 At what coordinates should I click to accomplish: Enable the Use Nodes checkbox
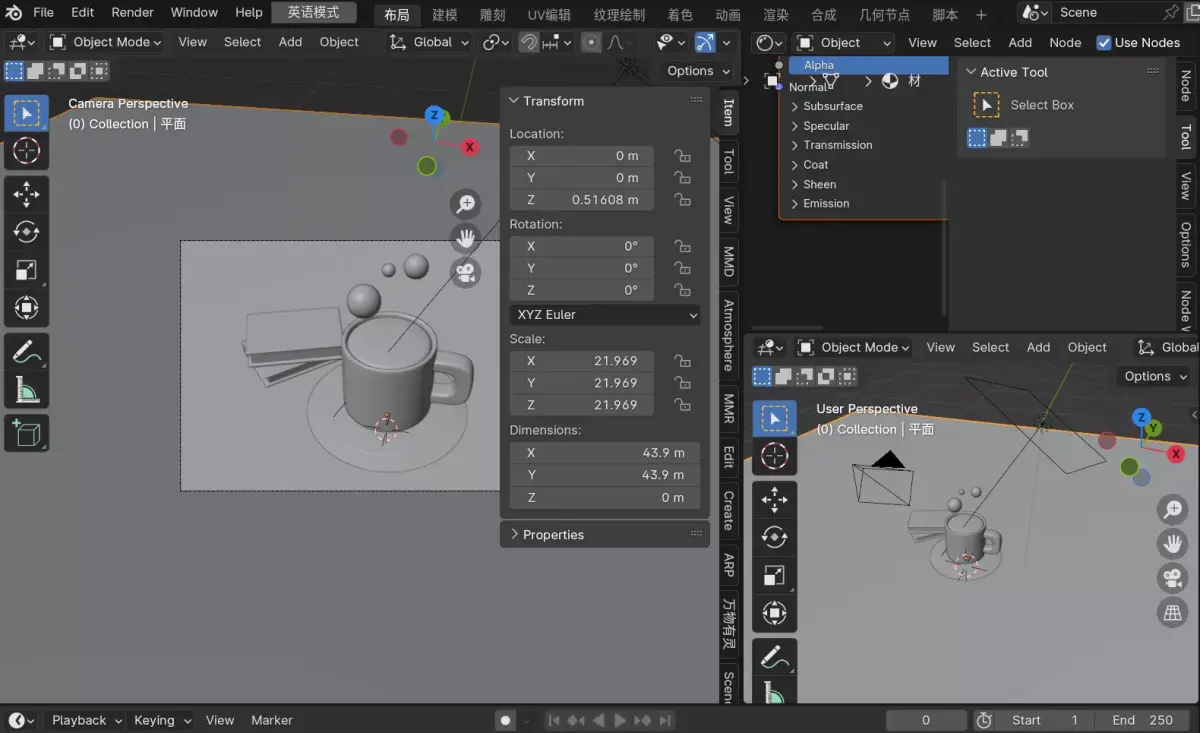coord(1104,42)
